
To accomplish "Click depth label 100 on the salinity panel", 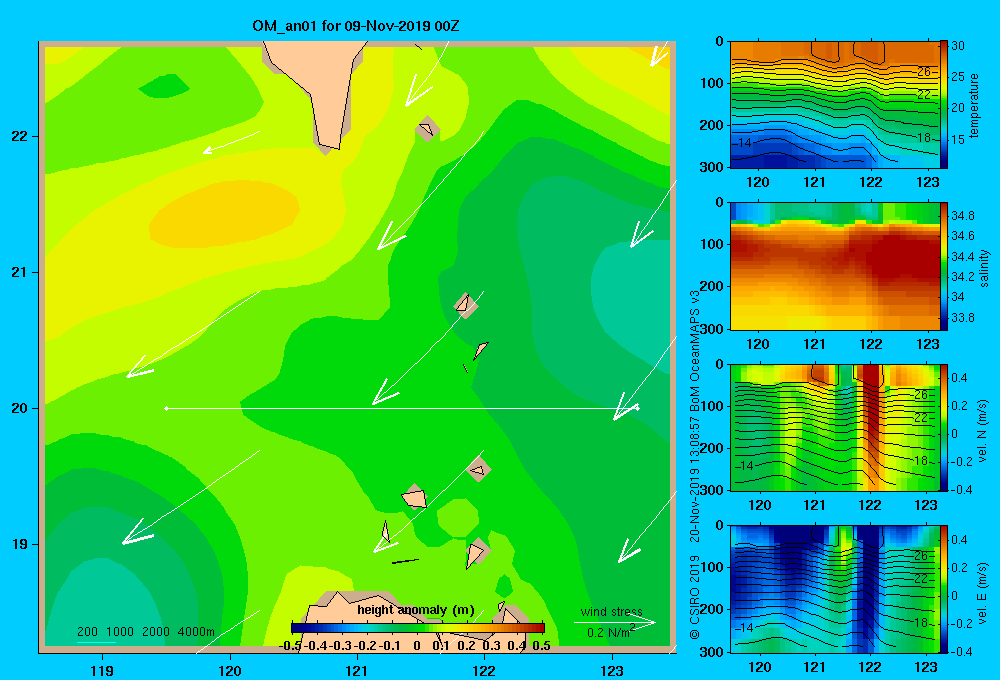I will tap(711, 244).
